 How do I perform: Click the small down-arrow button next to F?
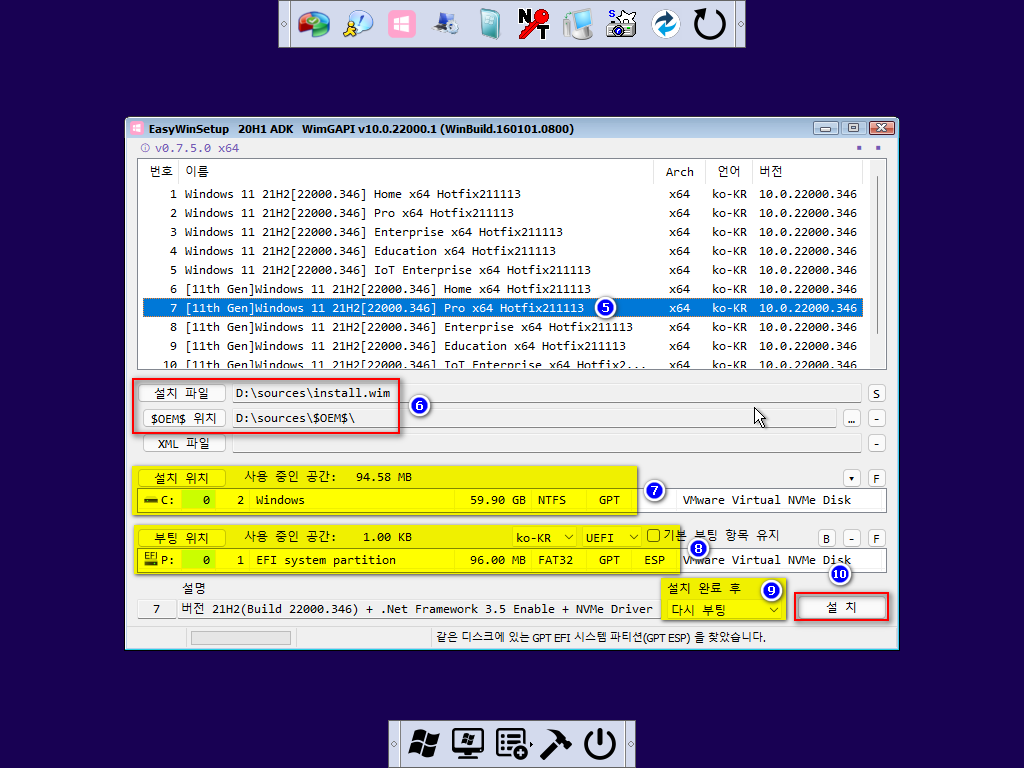(852, 479)
